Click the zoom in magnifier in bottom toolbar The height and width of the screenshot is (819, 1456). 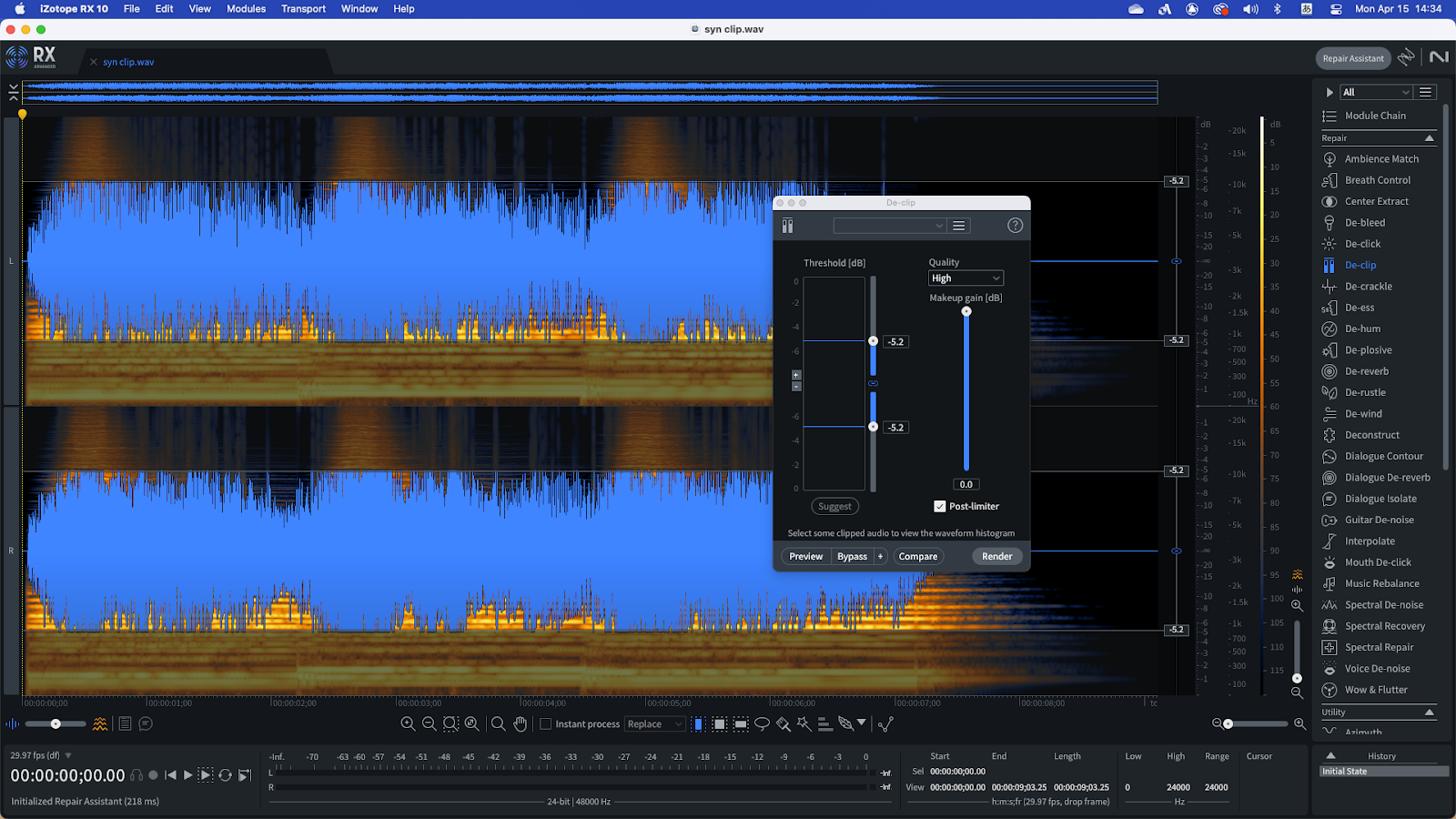[408, 724]
